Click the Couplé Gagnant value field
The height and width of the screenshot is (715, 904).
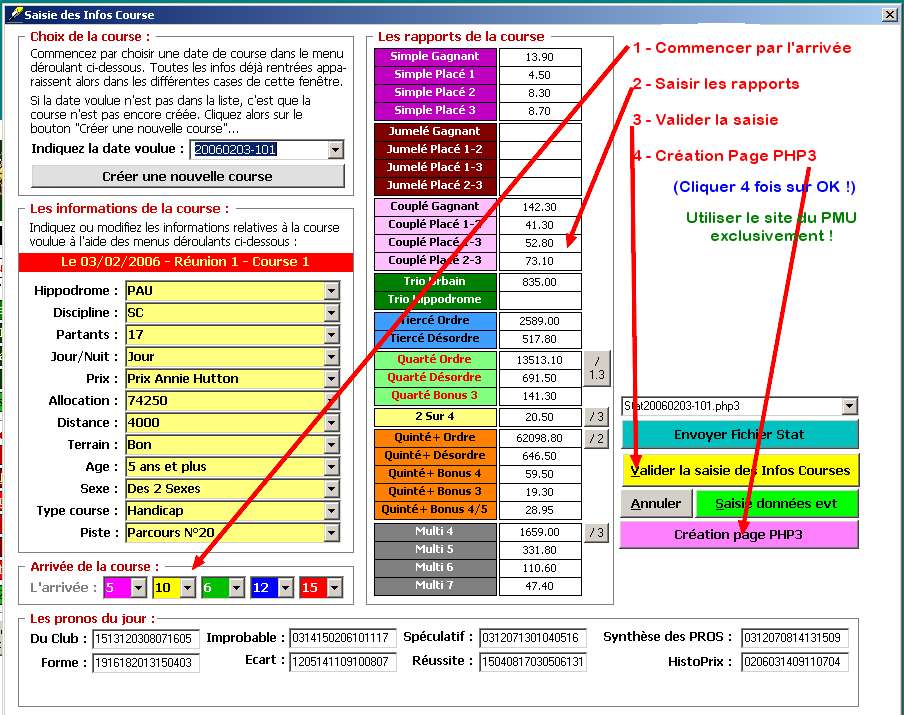[540, 207]
